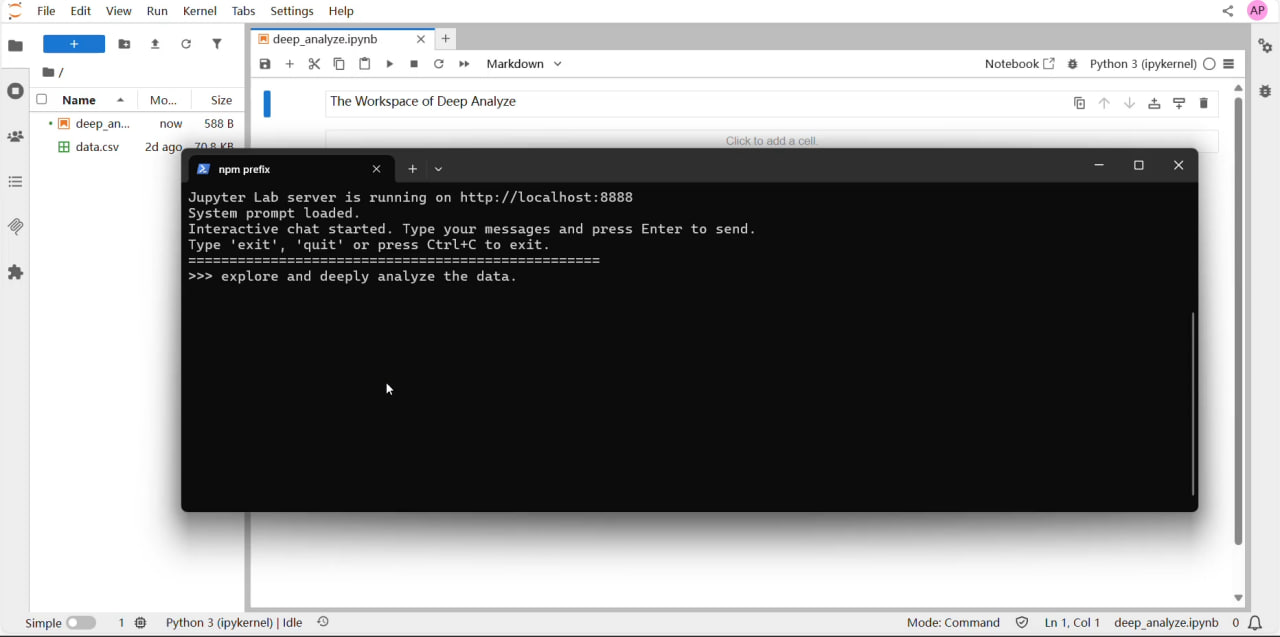Interrupt the kernel with stop icon
Image resolution: width=1280 pixels, height=637 pixels.
tap(414, 64)
